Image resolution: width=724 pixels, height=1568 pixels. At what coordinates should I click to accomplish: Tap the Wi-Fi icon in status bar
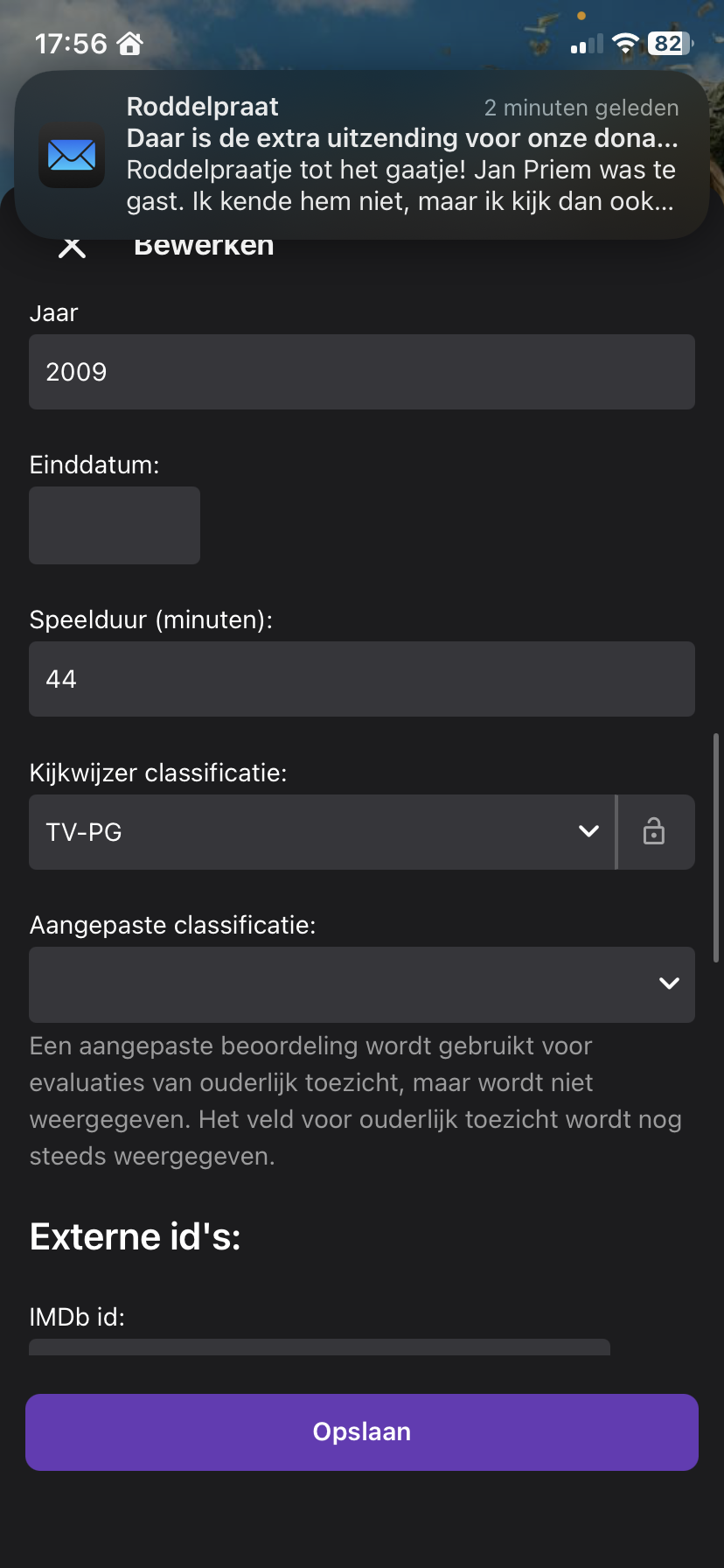[x=625, y=44]
